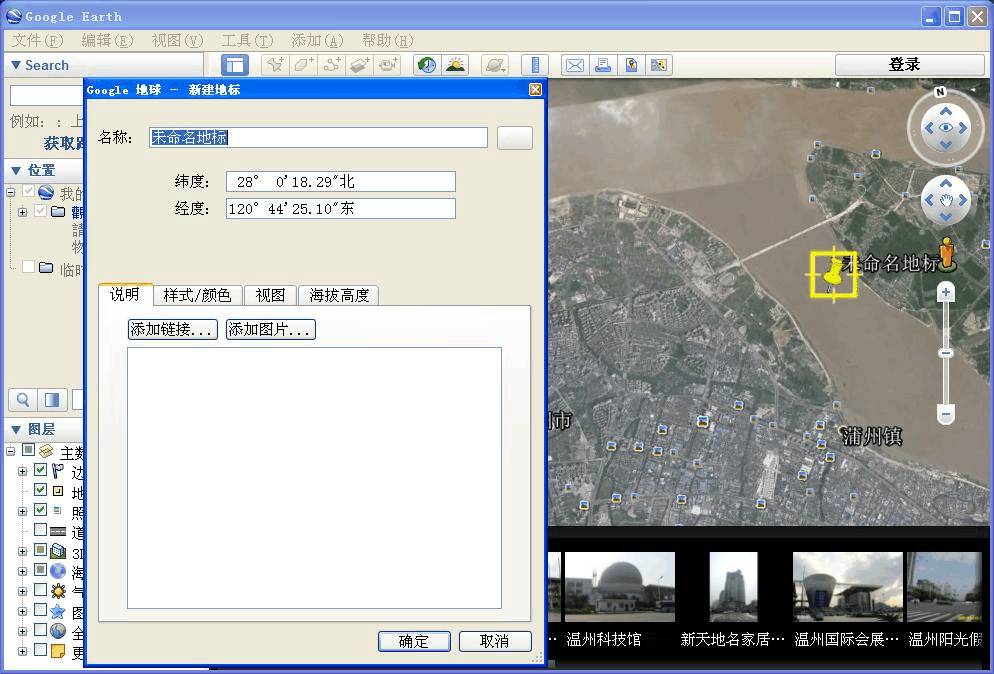Expand the weather sun layer node
This screenshot has width=994, height=674.
(x=23, y=592)
